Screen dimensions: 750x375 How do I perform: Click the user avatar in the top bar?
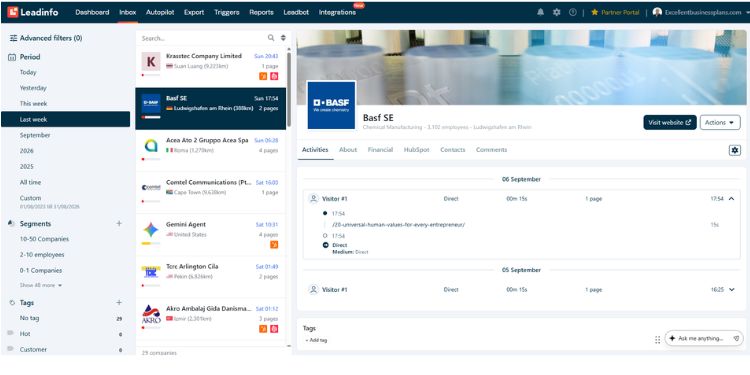(657, 12)
